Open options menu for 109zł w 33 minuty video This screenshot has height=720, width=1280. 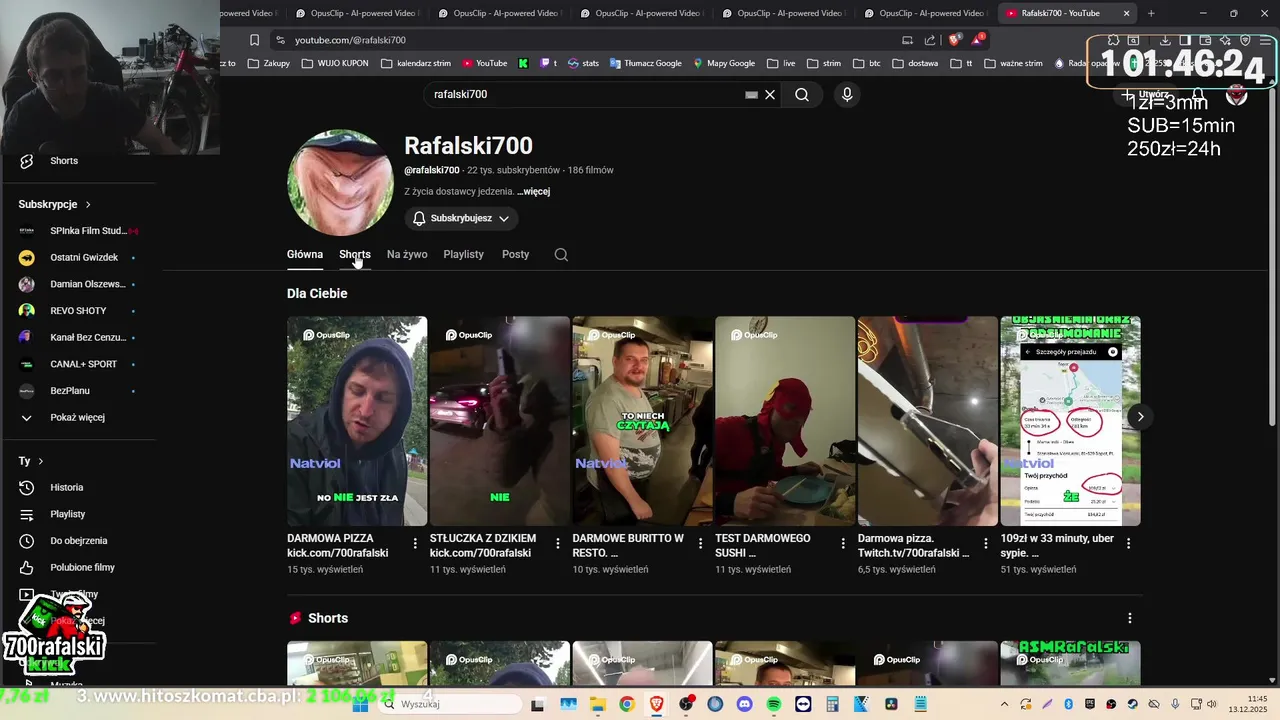[1128, 544]
